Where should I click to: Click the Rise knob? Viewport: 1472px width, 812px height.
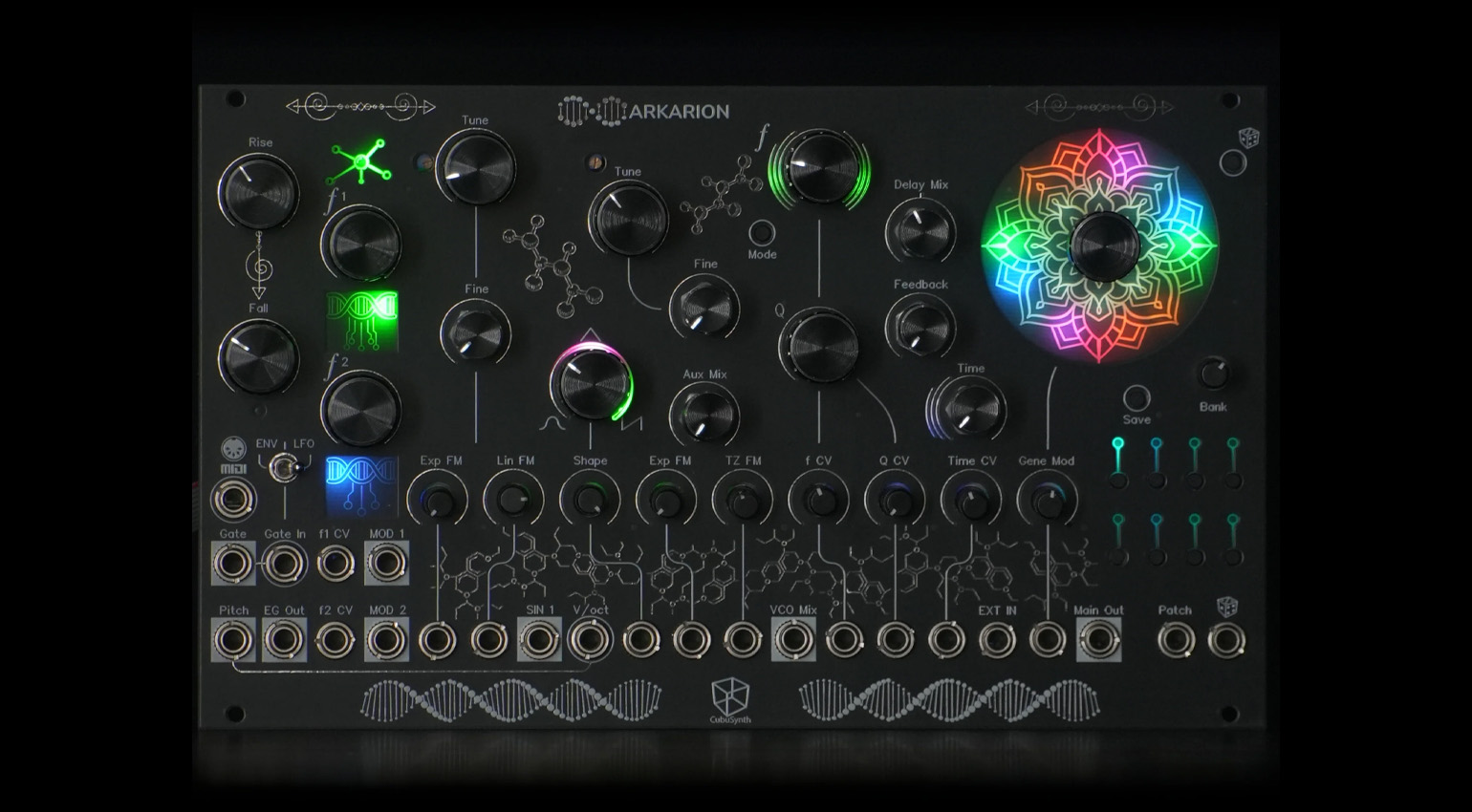[258, 191]
